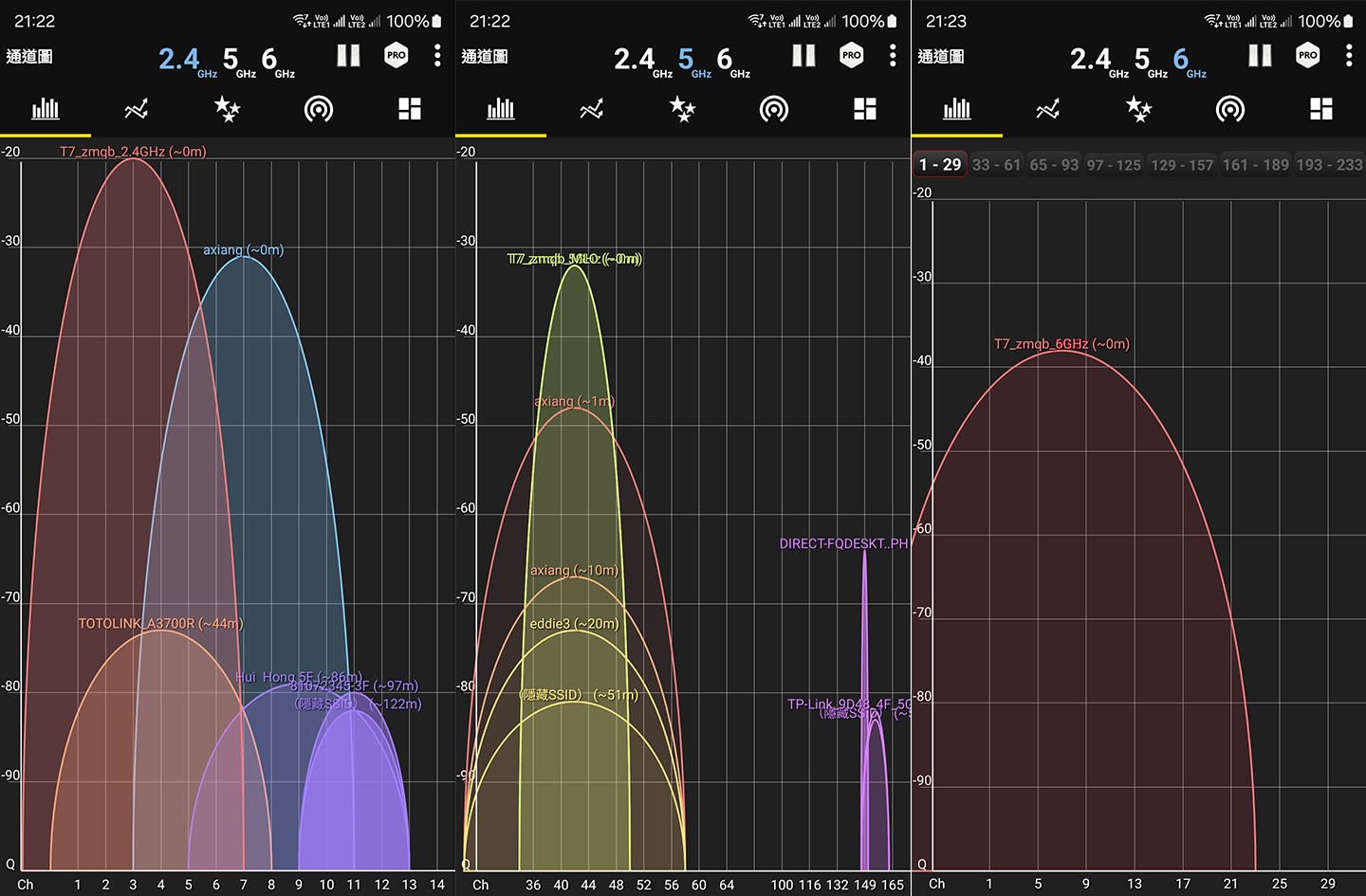Select channel range 129 - 157
The image size is (1366, 896).
pos(1182,165)
